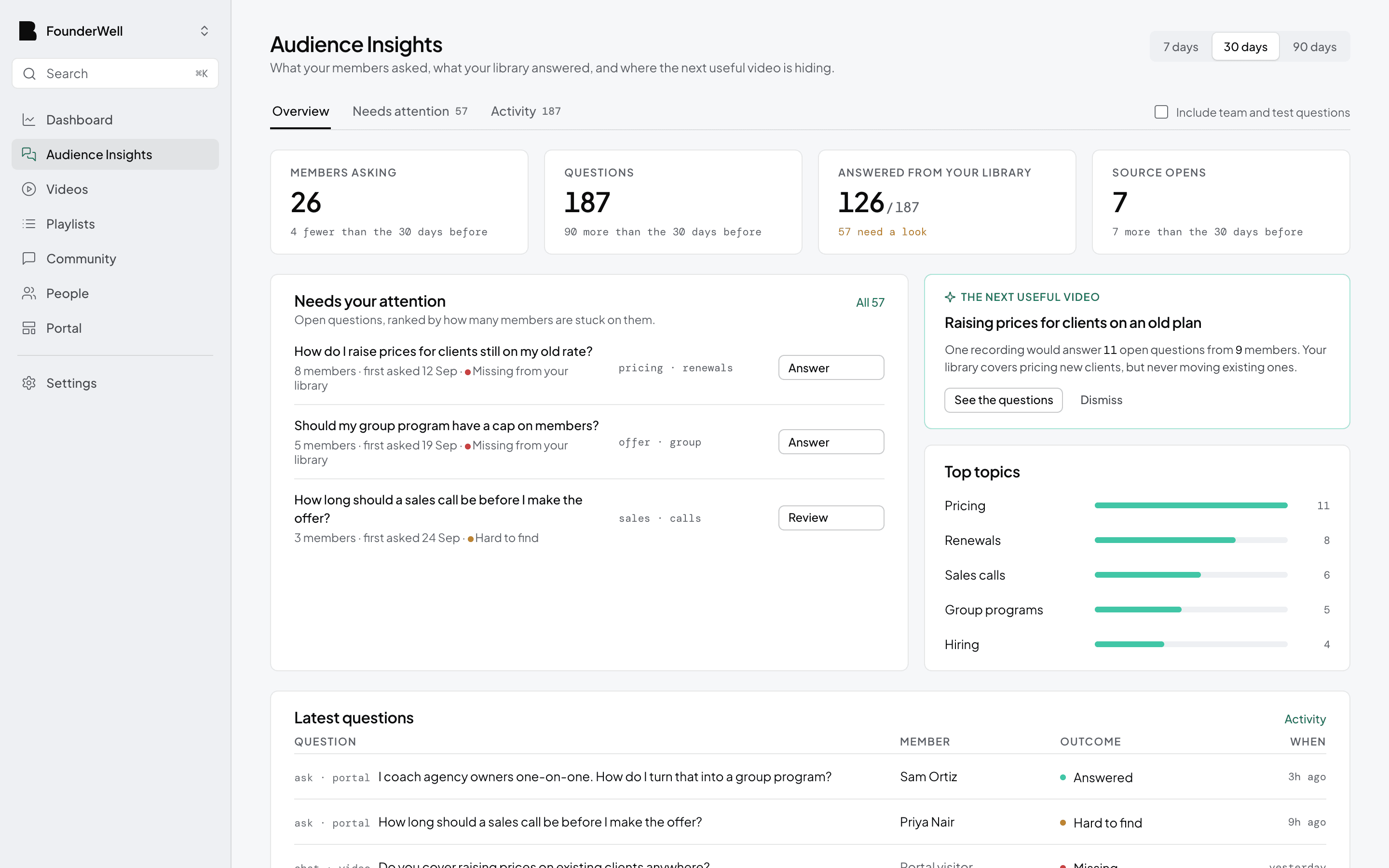Click the Pricing topic progress bar
The image size is (1389, 868).
point(1191,506)
